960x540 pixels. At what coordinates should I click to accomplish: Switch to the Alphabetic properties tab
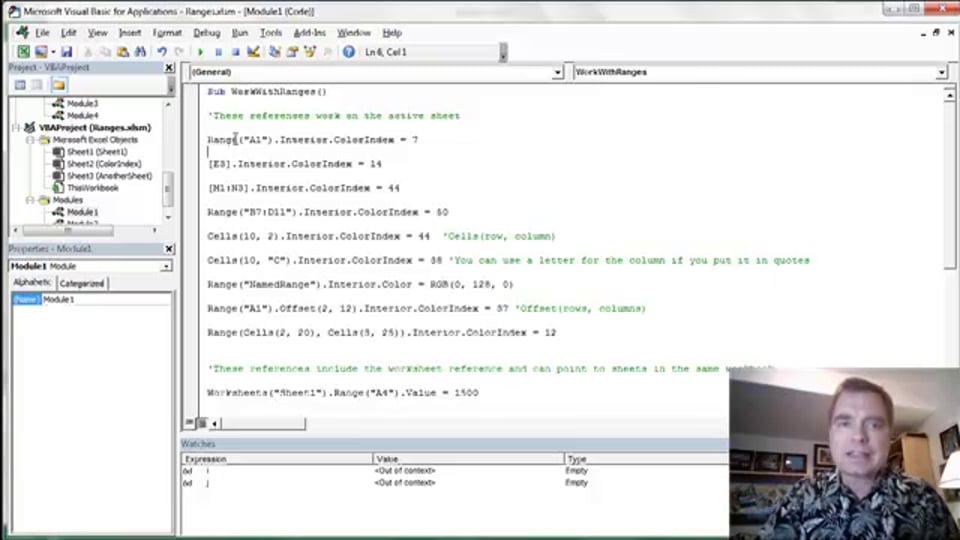click(x=32, y=282)
